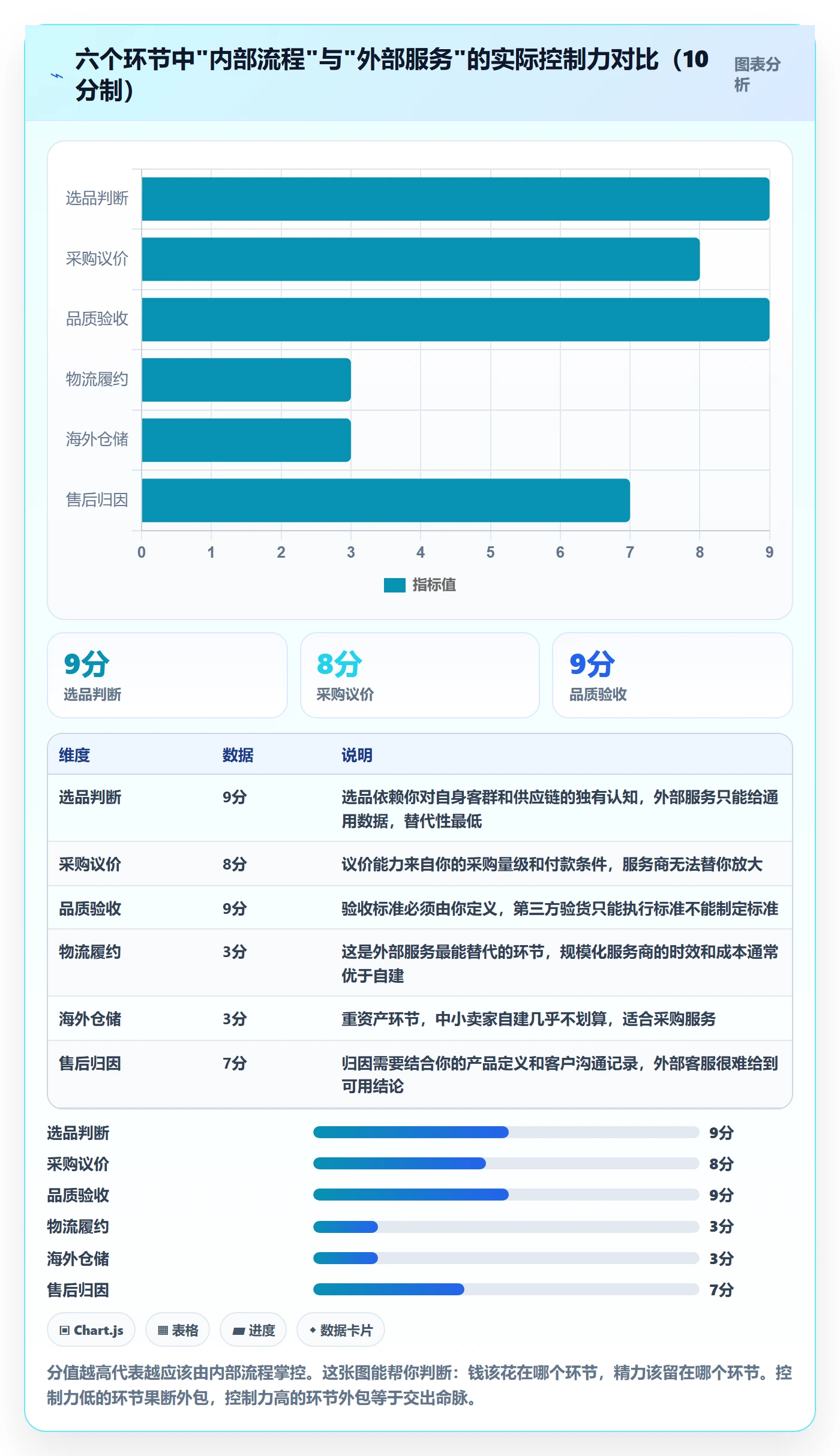Click the 图表分析 label in header
840x1456 pixels.
point(757,74)
